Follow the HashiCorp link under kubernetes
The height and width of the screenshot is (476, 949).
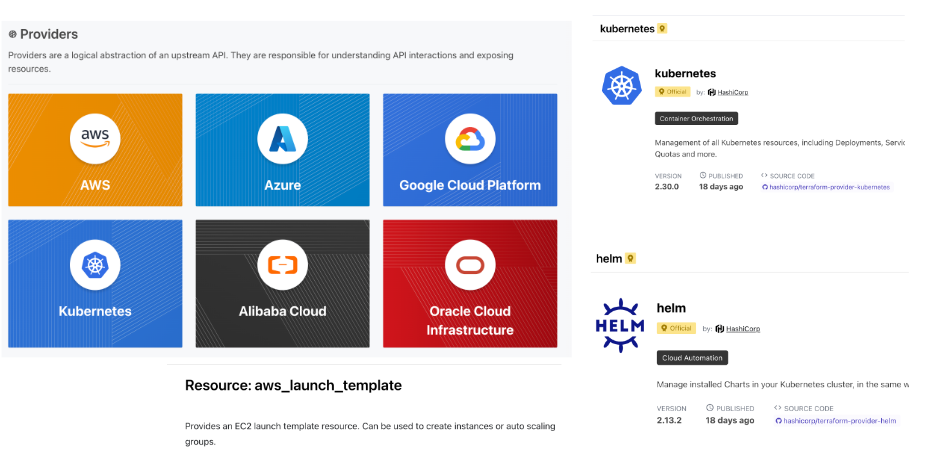tap(732, 92)
